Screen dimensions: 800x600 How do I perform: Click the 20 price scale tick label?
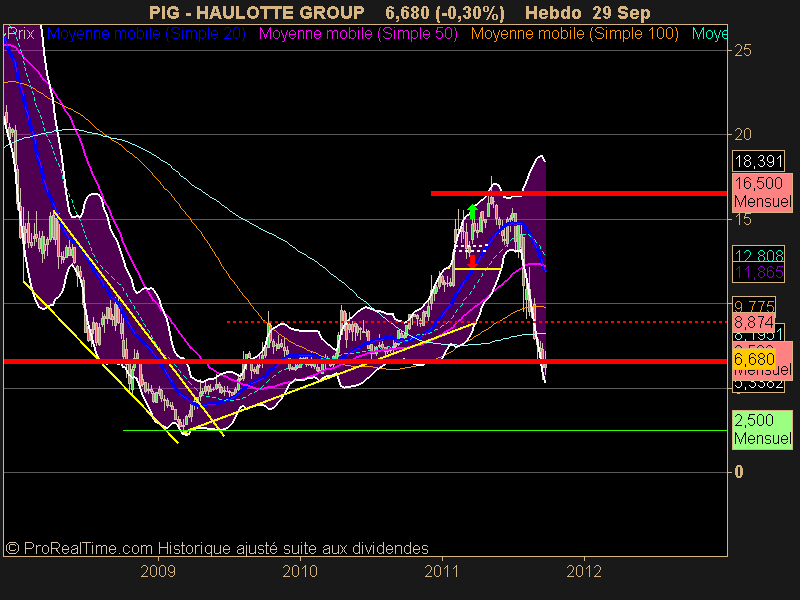[743, 135]
